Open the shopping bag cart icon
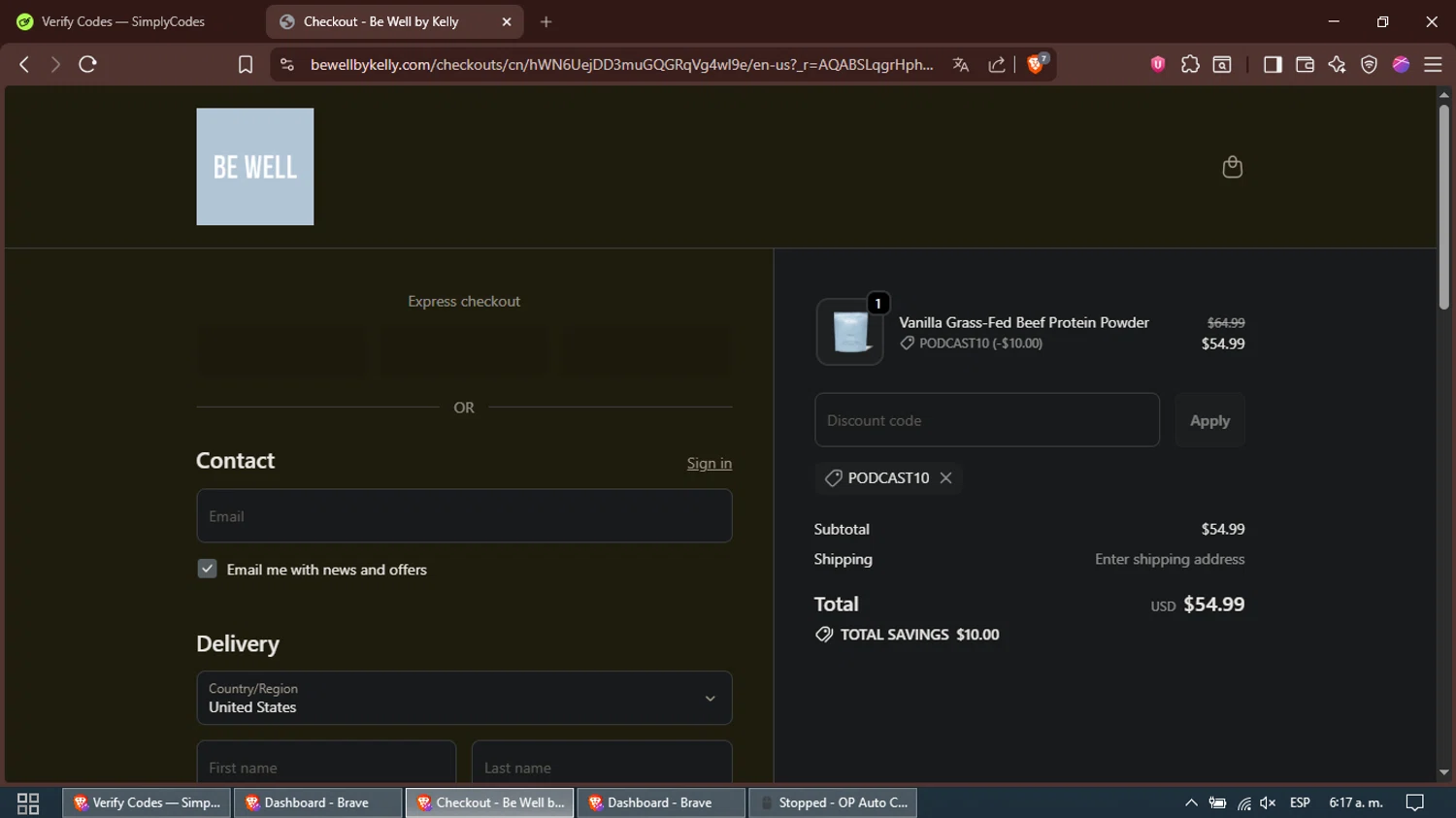Image resolution: width=1456 pixels, height=818 pixels. [1232, 167]
